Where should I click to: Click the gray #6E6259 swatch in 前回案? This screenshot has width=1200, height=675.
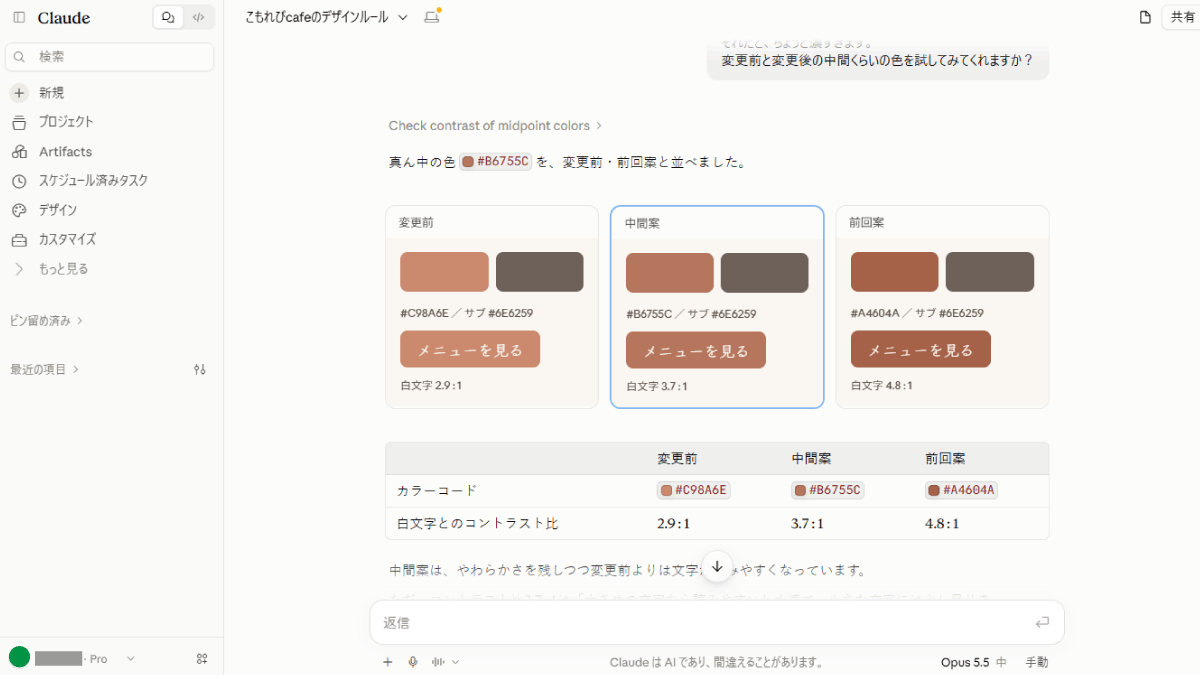click(990, 272)
